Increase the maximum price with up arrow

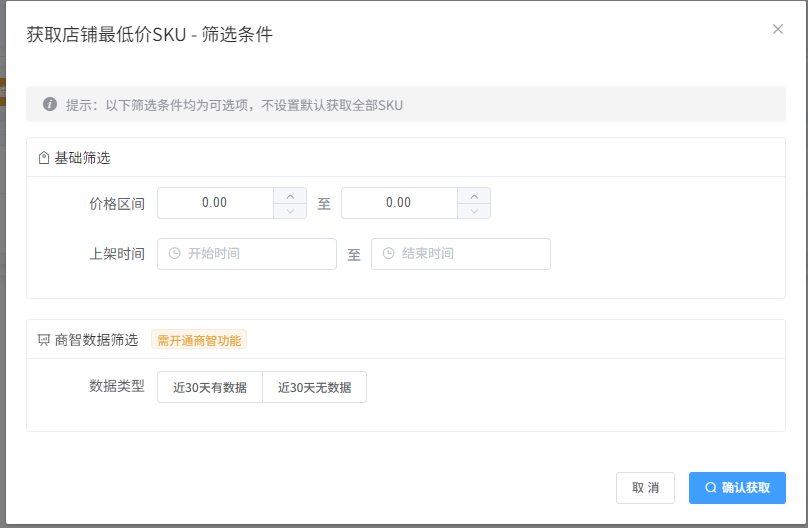click(474, 196)
